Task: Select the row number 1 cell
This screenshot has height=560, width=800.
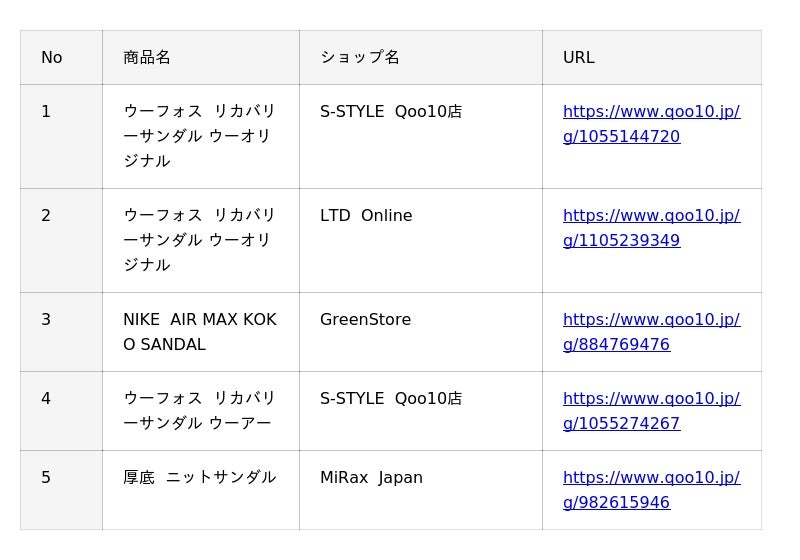Action: point(61,137)
